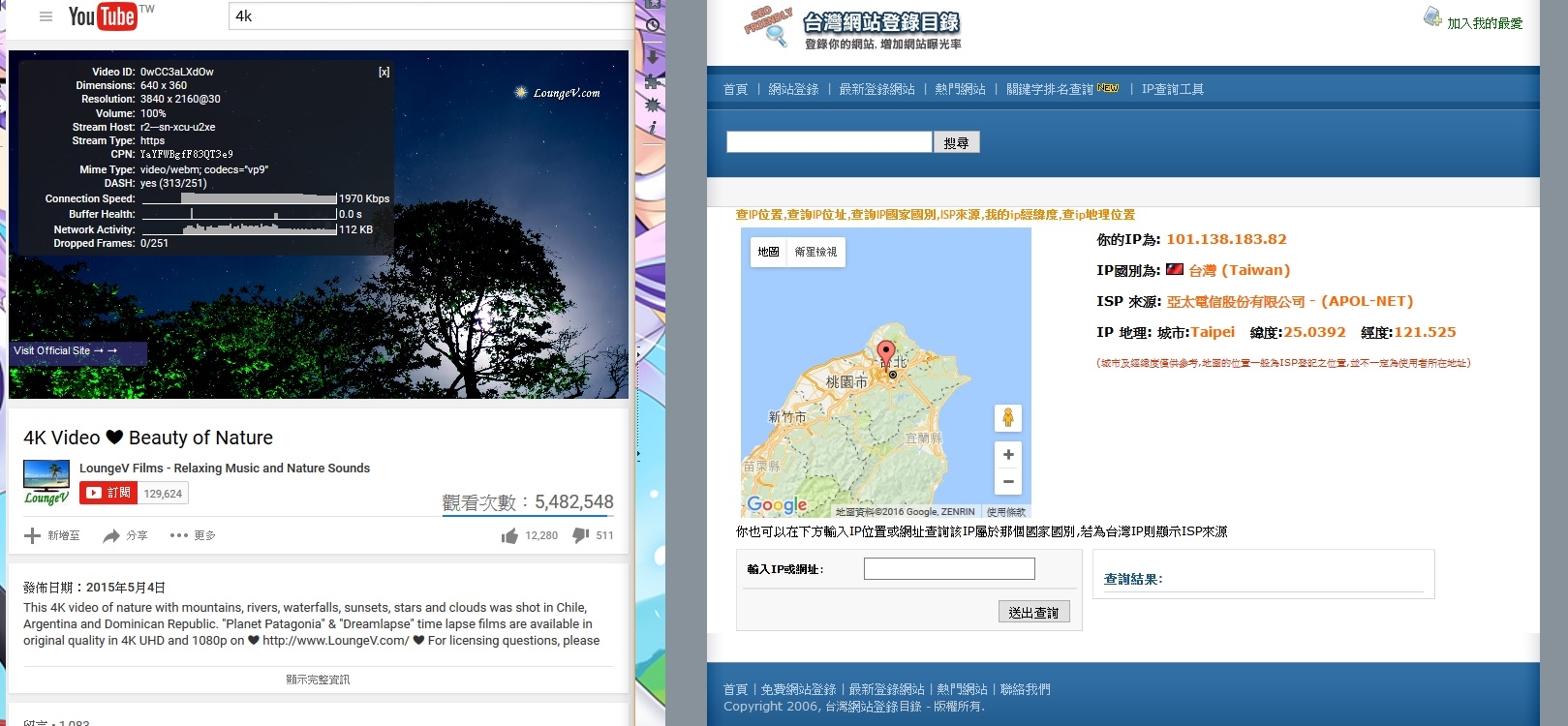Viewport: 1568px width, 726px height.
Task: Click the Taiwan flag icon
Action: [x=1175, y=270]
